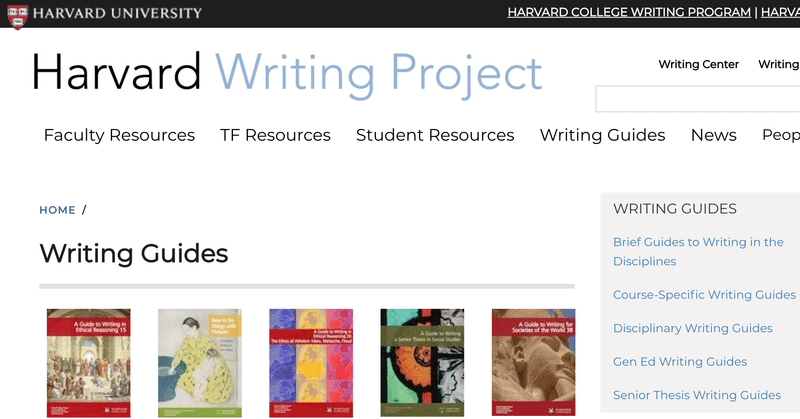This screenshot has width=800, height=419.
Task: Open Ethical Reasoning 15 guide cover
Action: point(88,363)
